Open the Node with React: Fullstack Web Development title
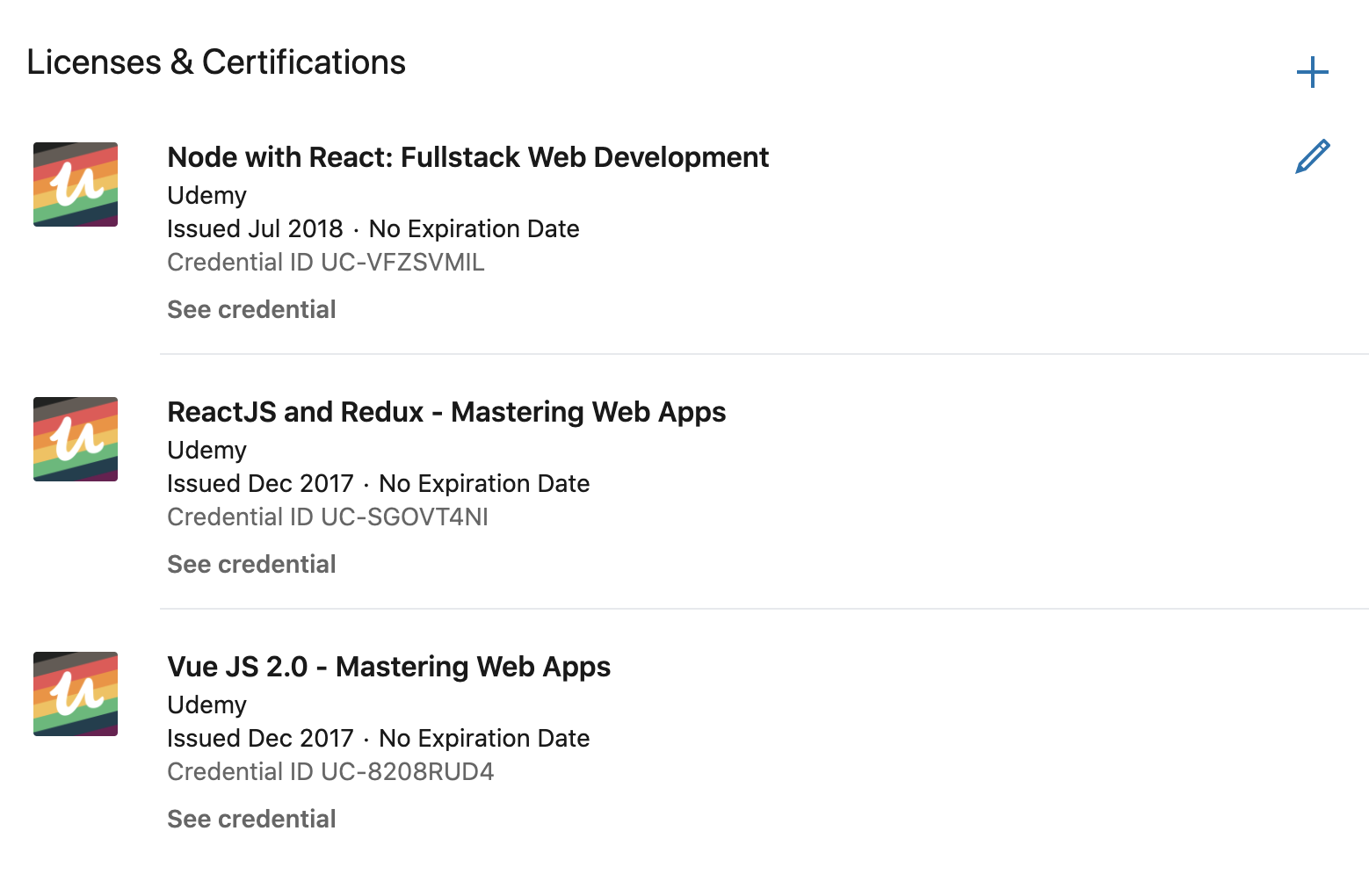This screenshot has width=1369, height=896. [x=467, y=157]
